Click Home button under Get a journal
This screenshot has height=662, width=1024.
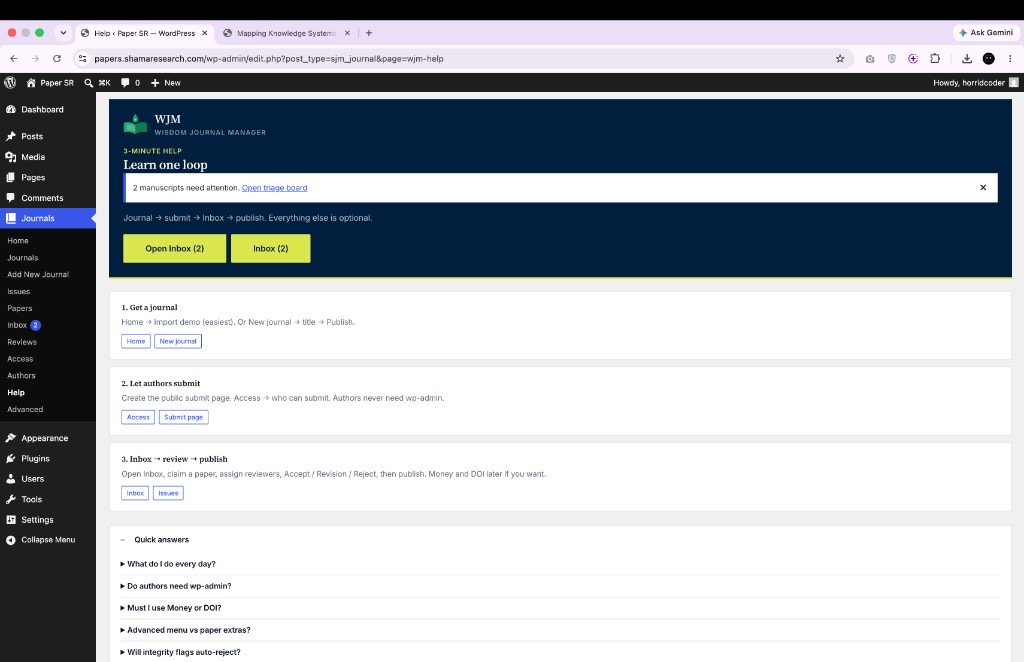pos(136,341)
